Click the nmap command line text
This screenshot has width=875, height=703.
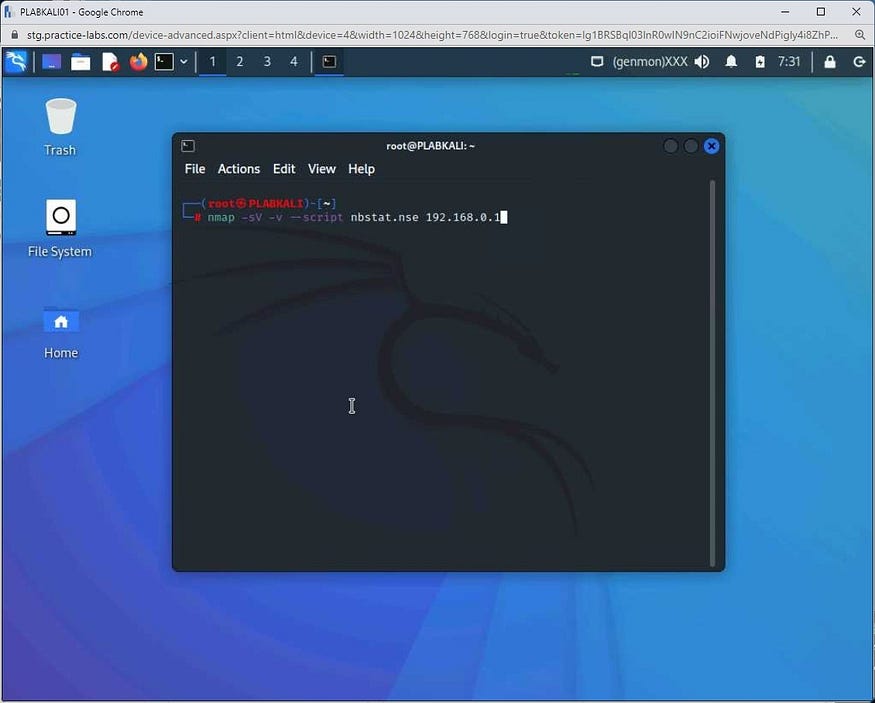click(354, 217)
